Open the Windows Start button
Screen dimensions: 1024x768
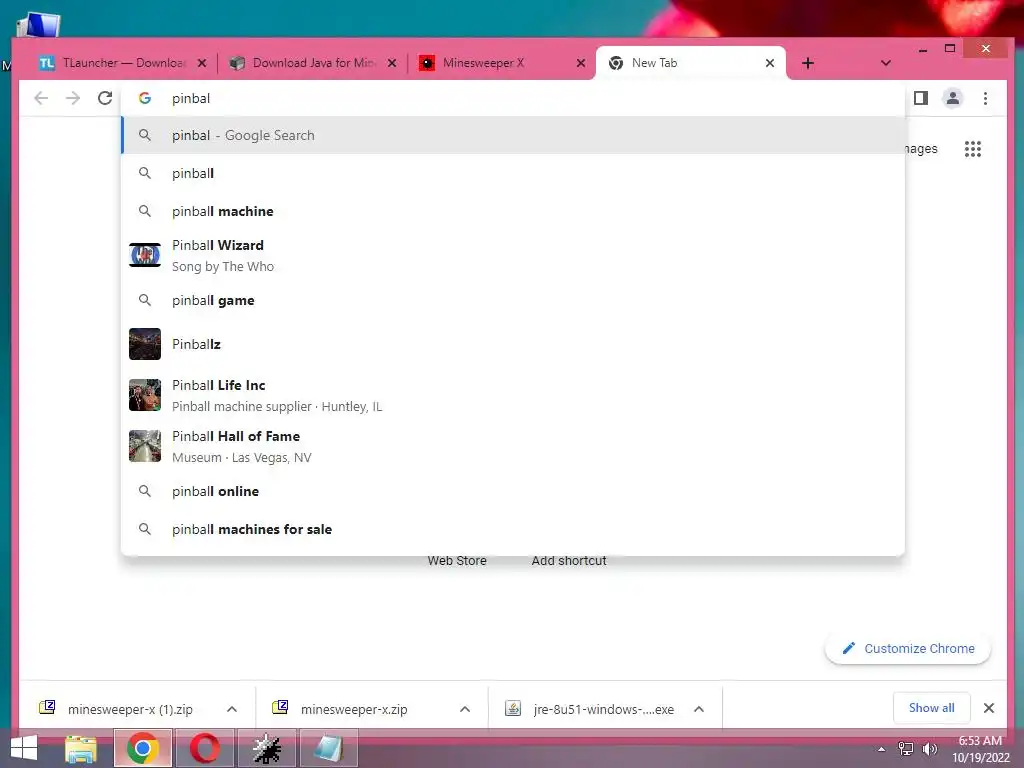click(24, 748)
